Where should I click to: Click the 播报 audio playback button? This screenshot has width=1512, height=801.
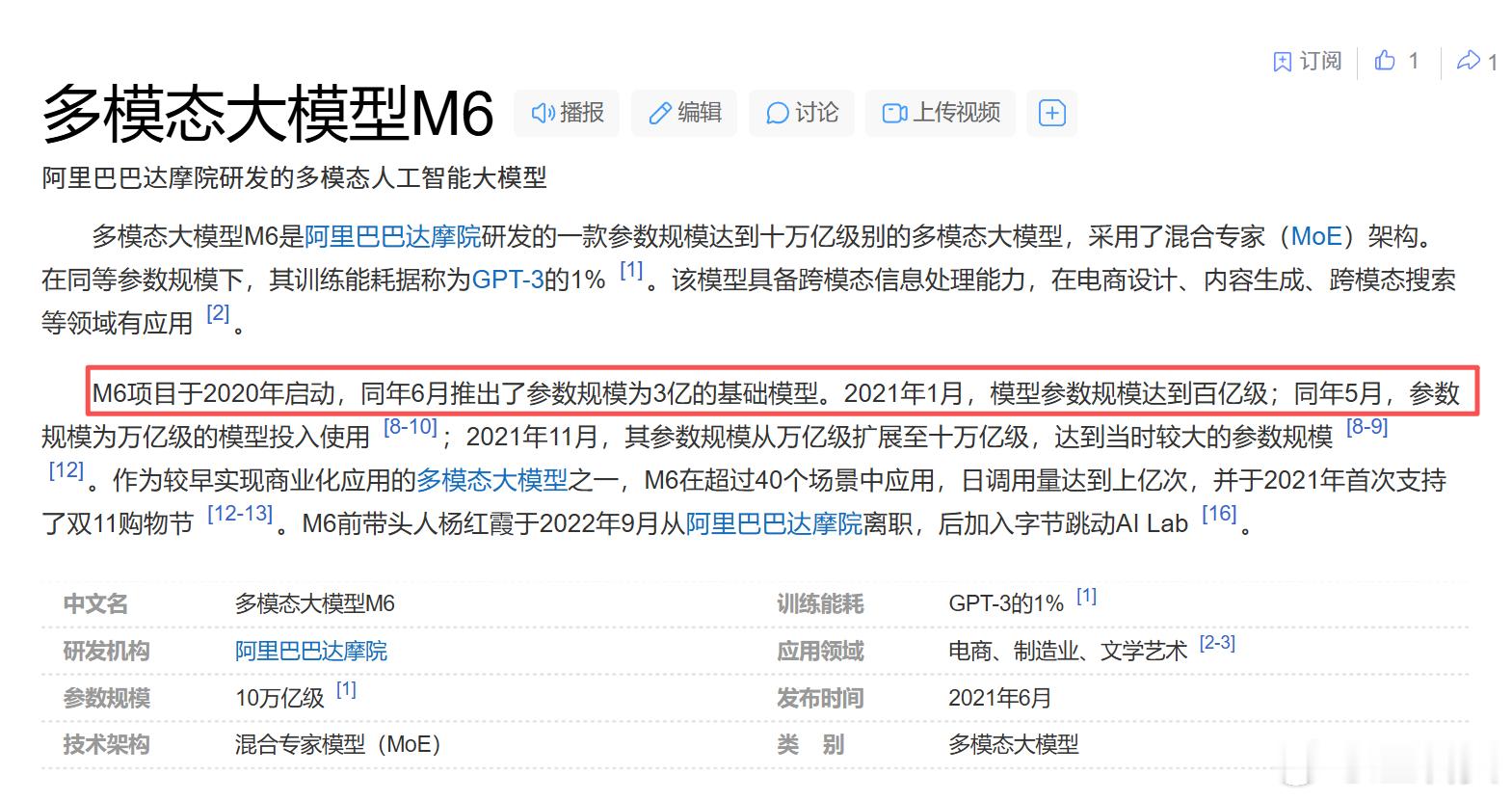click(x=567, y=113)
